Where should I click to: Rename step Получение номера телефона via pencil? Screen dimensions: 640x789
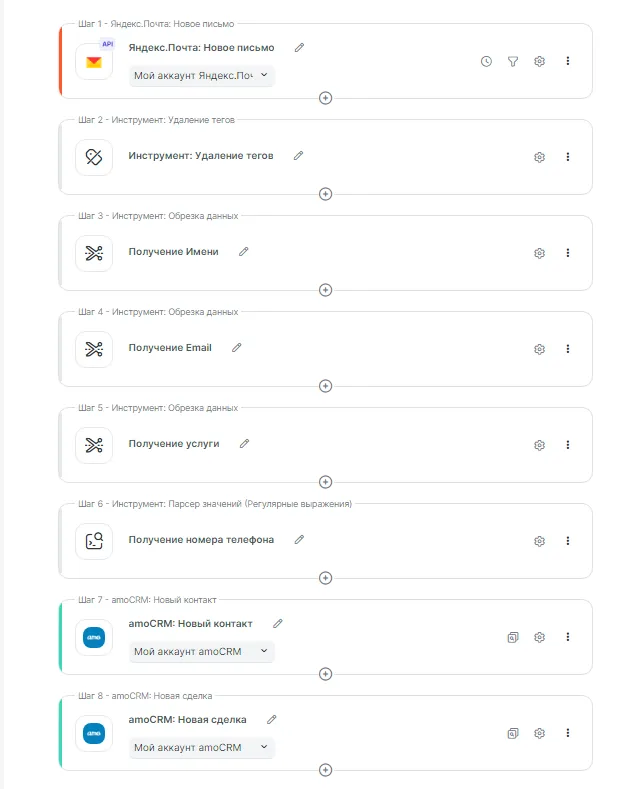(299, 540)
